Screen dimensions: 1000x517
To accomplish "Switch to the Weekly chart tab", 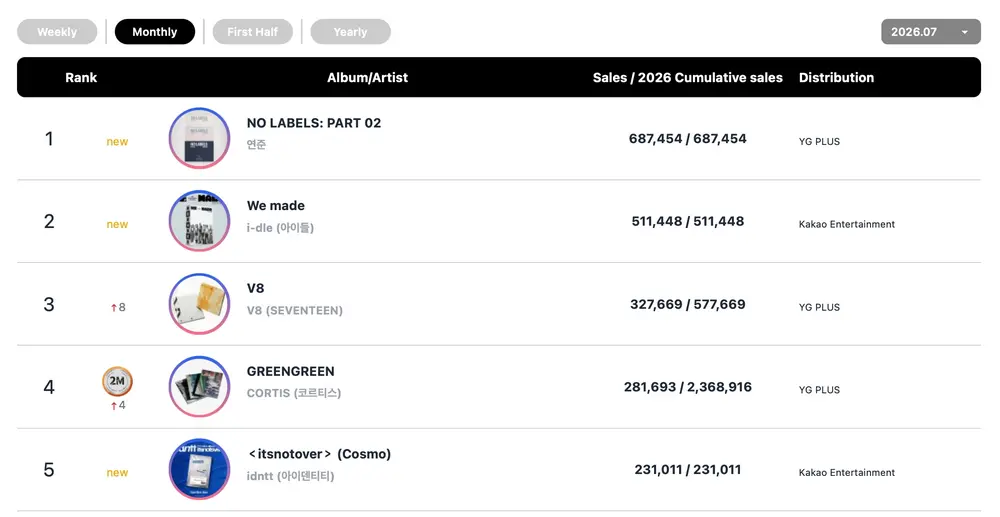I will 57,32.
